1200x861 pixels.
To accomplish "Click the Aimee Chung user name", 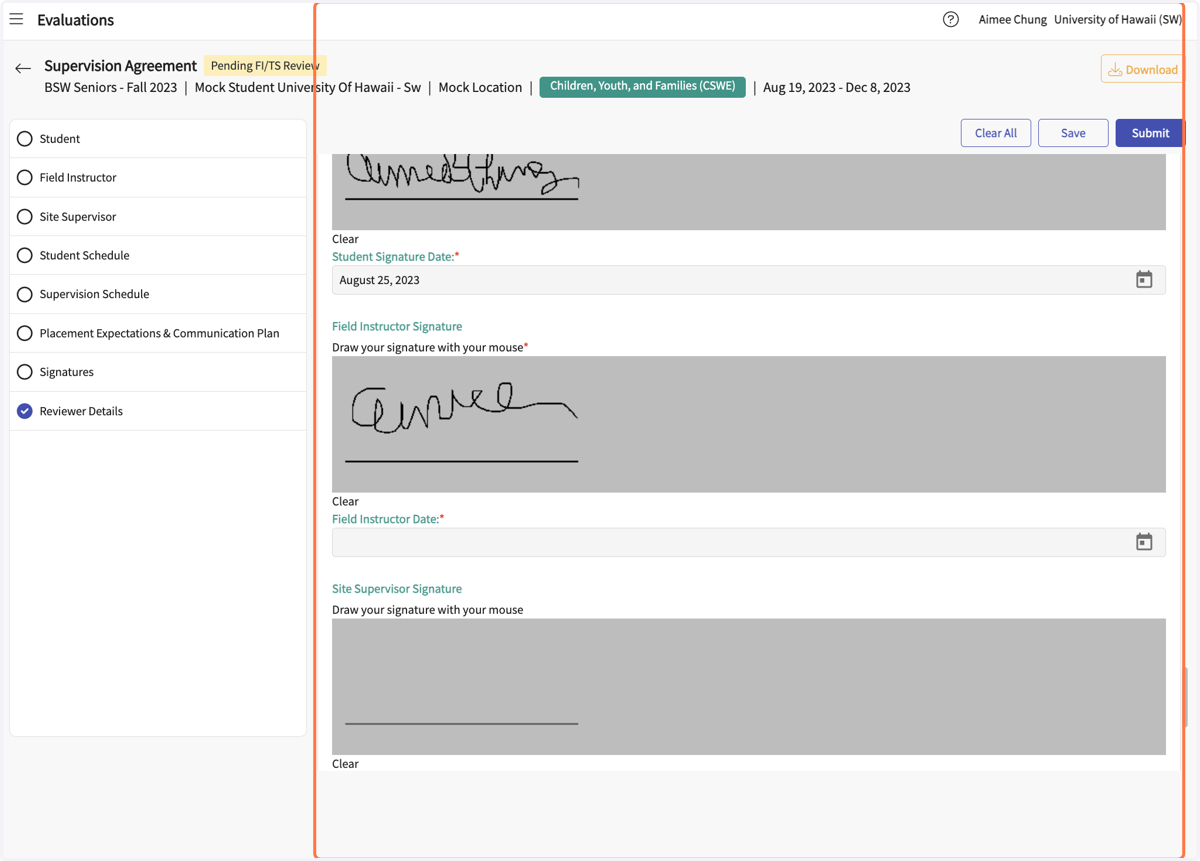I will pyautogui.click(x=1012, y=19).
